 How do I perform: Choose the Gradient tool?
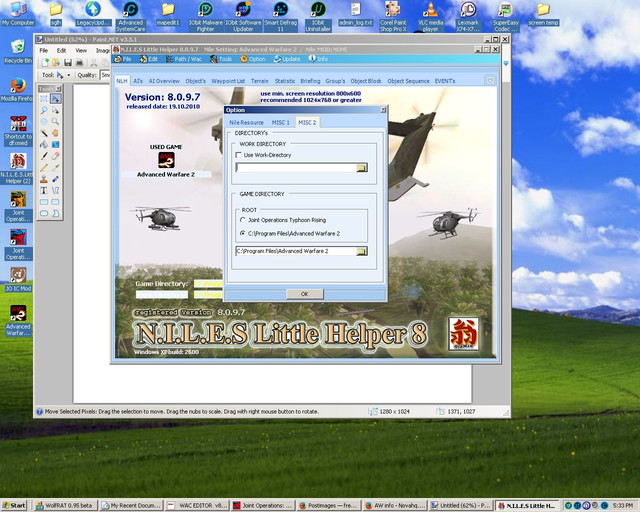pyautogui.click(x=55, y=145)
